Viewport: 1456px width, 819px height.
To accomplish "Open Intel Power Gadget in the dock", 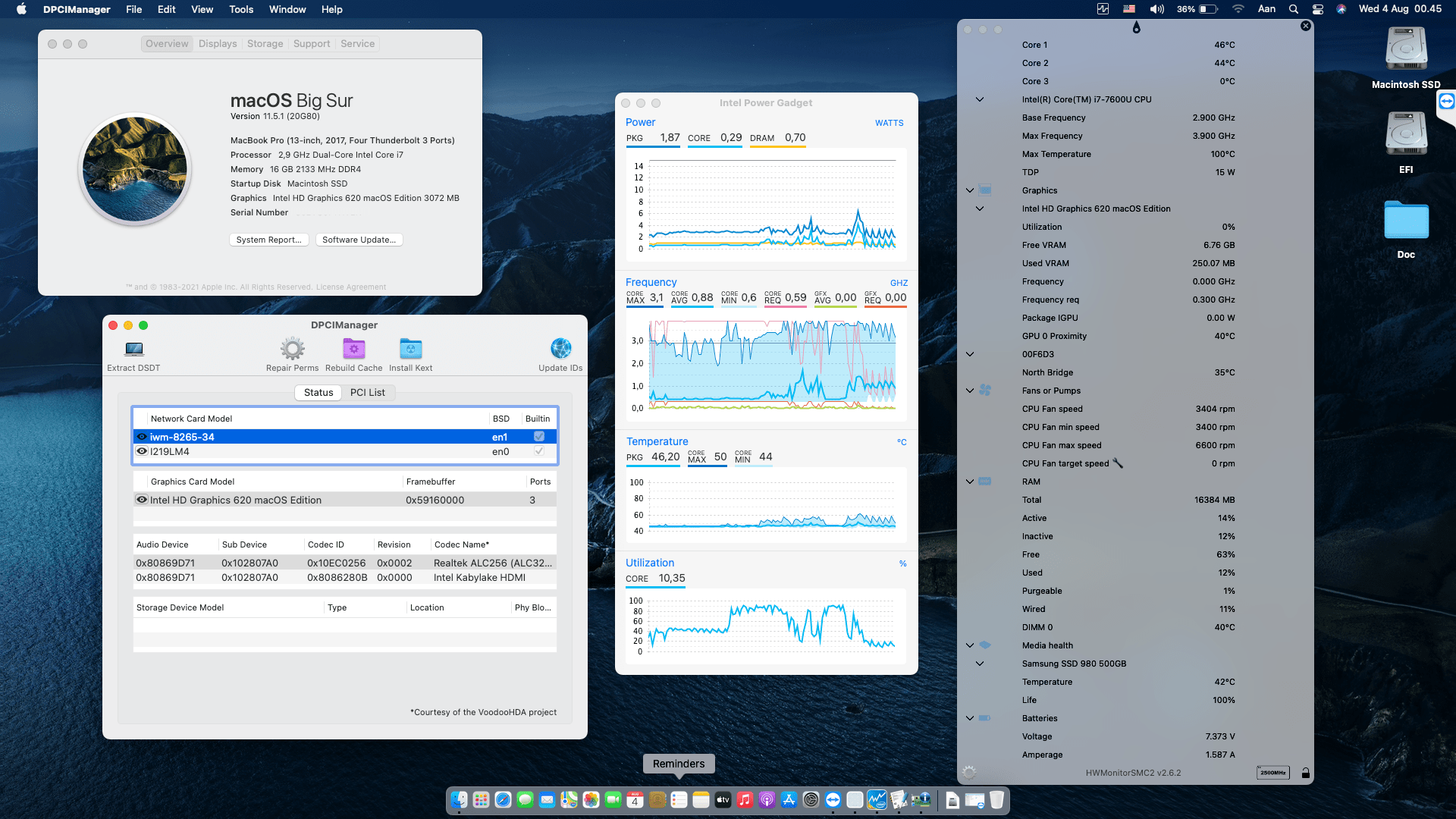I will (877, 800).
